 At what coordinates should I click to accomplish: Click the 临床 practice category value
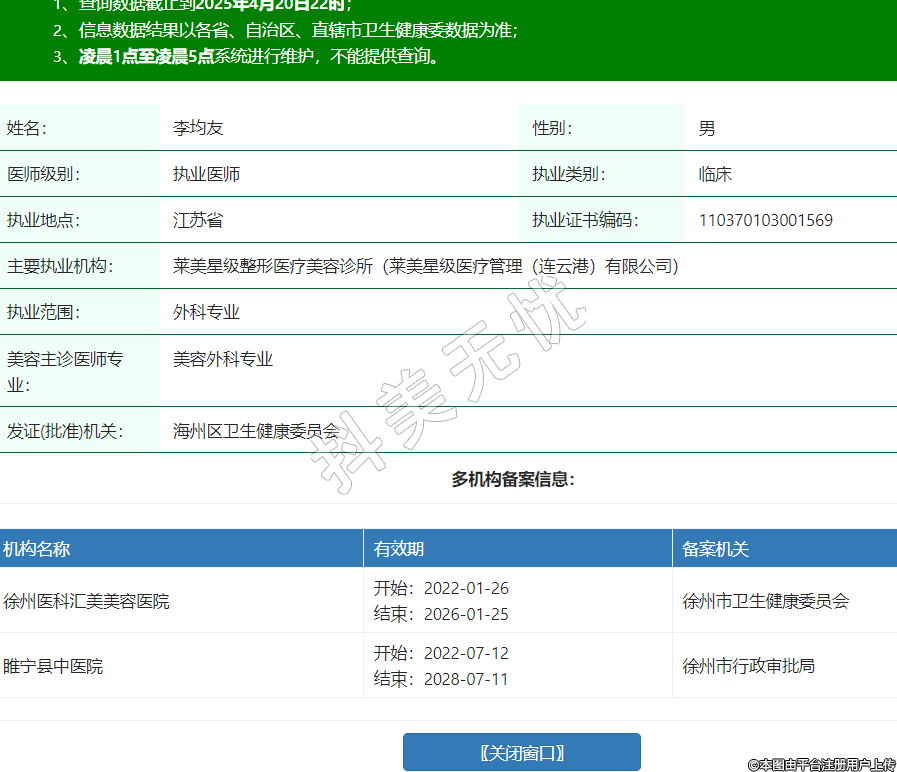[715, 174]
